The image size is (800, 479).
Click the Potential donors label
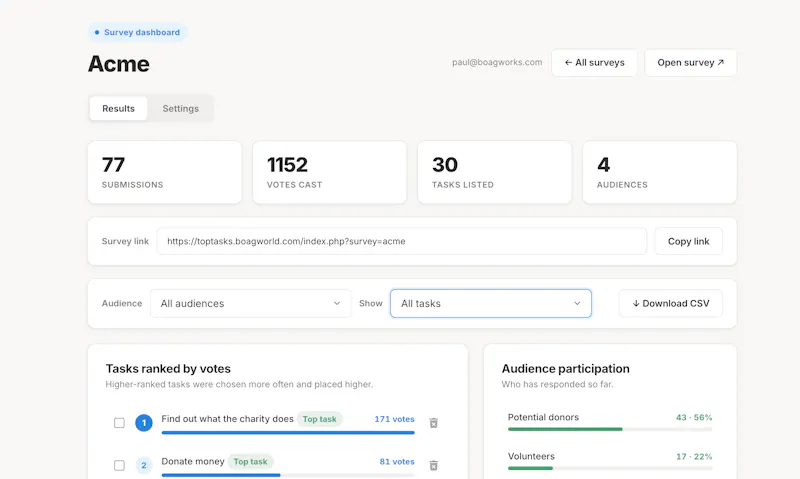(x=543, y=417)
